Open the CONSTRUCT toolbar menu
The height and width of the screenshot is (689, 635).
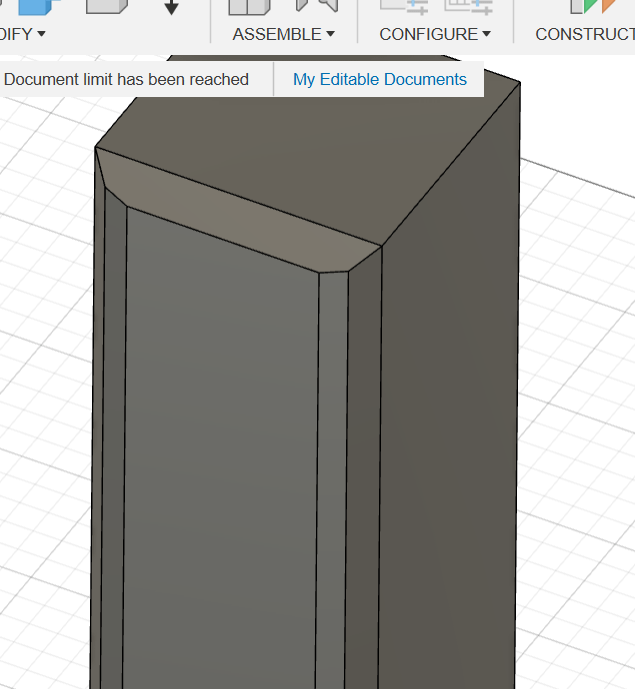(x=585, y=34)
